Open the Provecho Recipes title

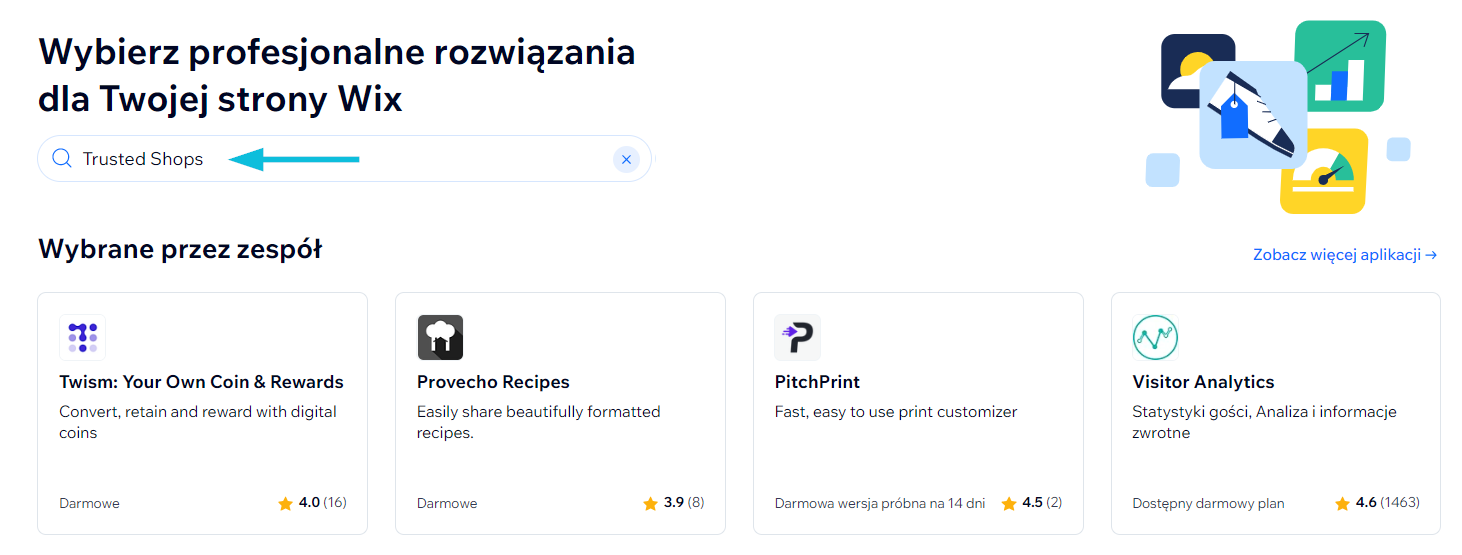pos(493,382)
